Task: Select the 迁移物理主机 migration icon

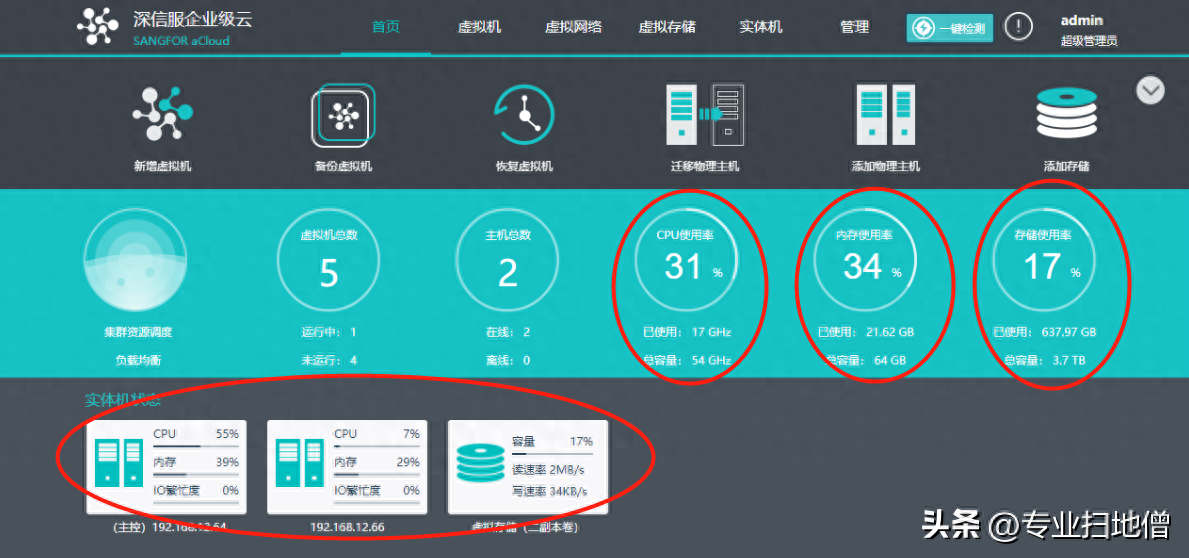Action: click(704, 114)
